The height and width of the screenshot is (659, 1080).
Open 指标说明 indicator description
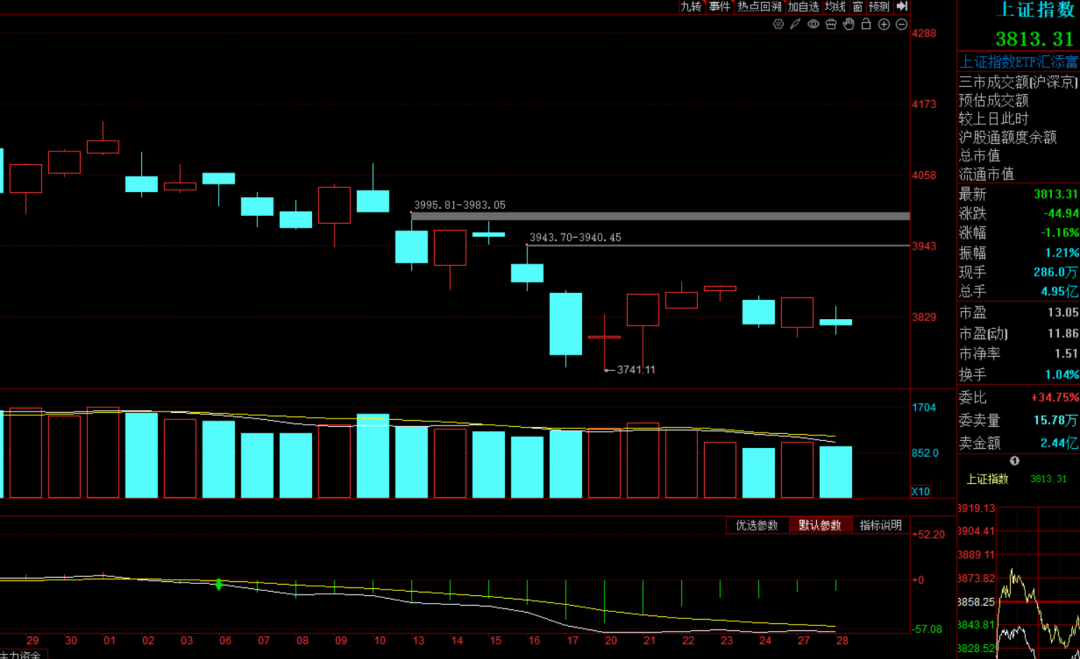click(881, 525)
